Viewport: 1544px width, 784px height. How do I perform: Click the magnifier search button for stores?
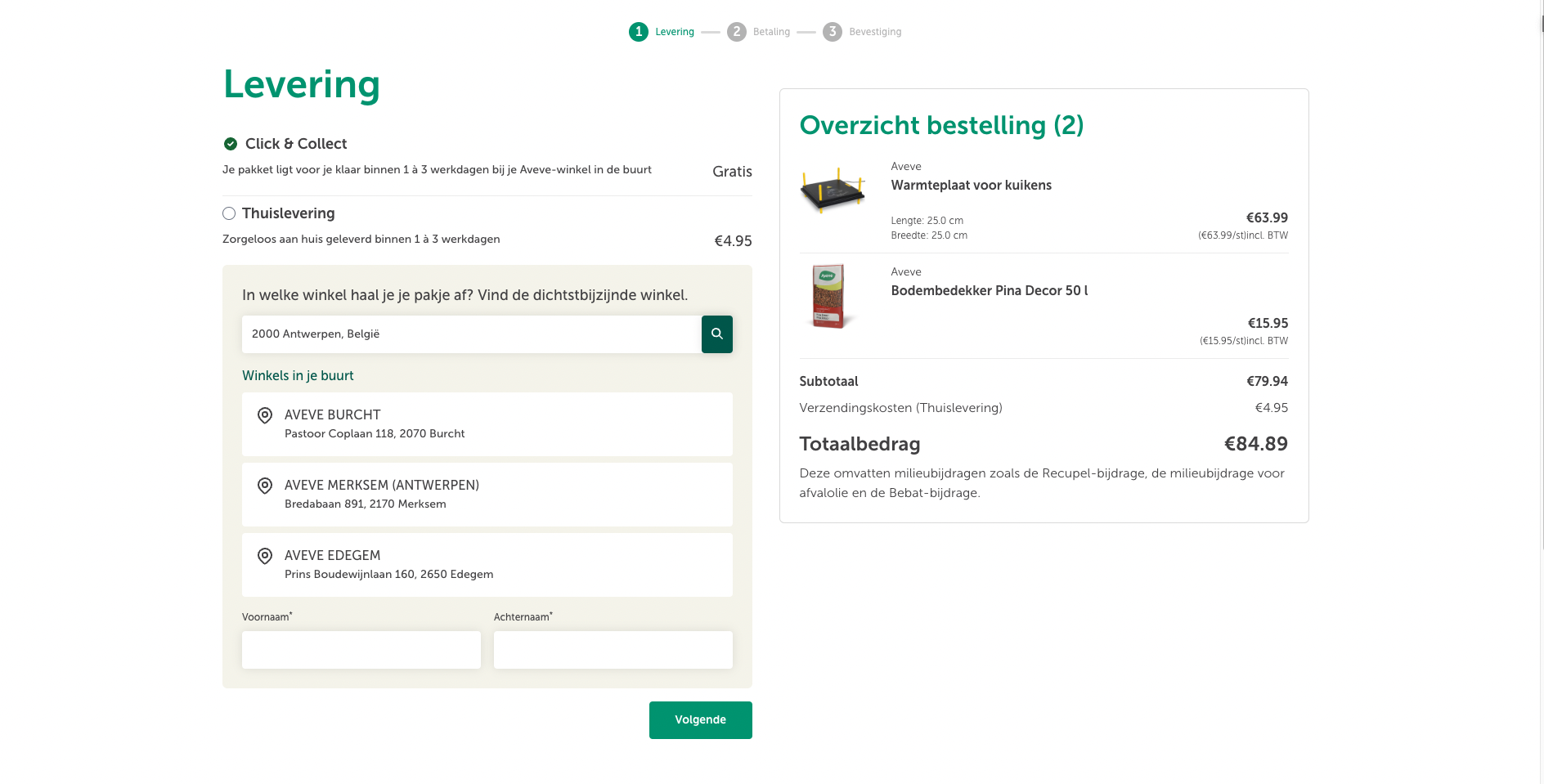coord(716,334)
